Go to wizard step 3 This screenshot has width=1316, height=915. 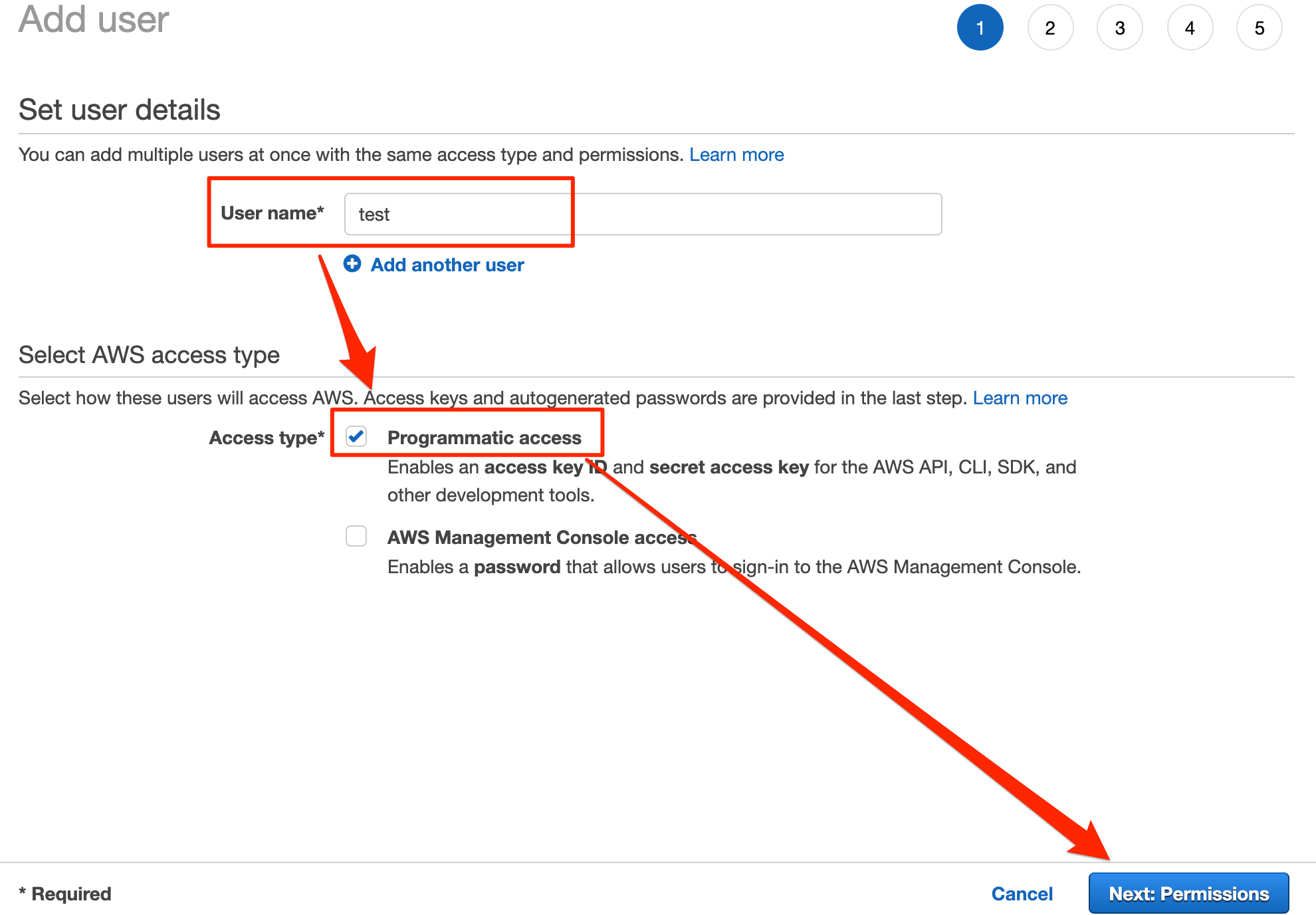coord(1120,28)
